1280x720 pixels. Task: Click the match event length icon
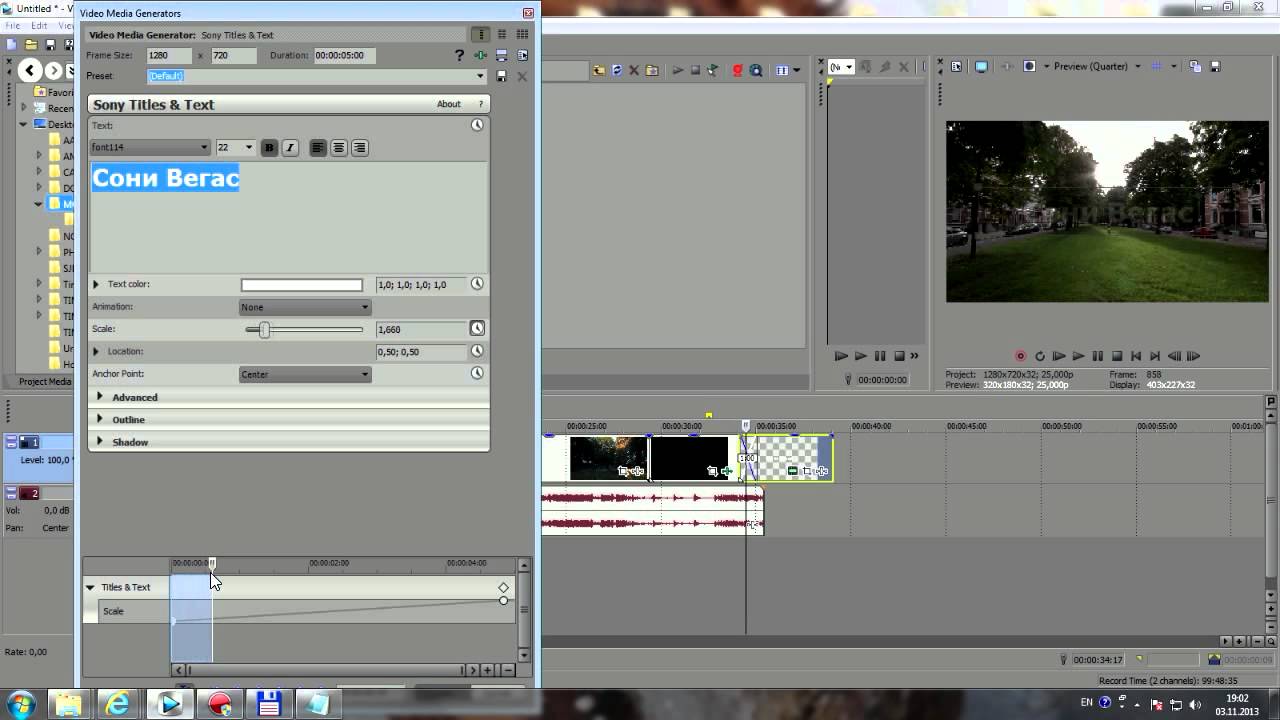click(x=481, y=56)
